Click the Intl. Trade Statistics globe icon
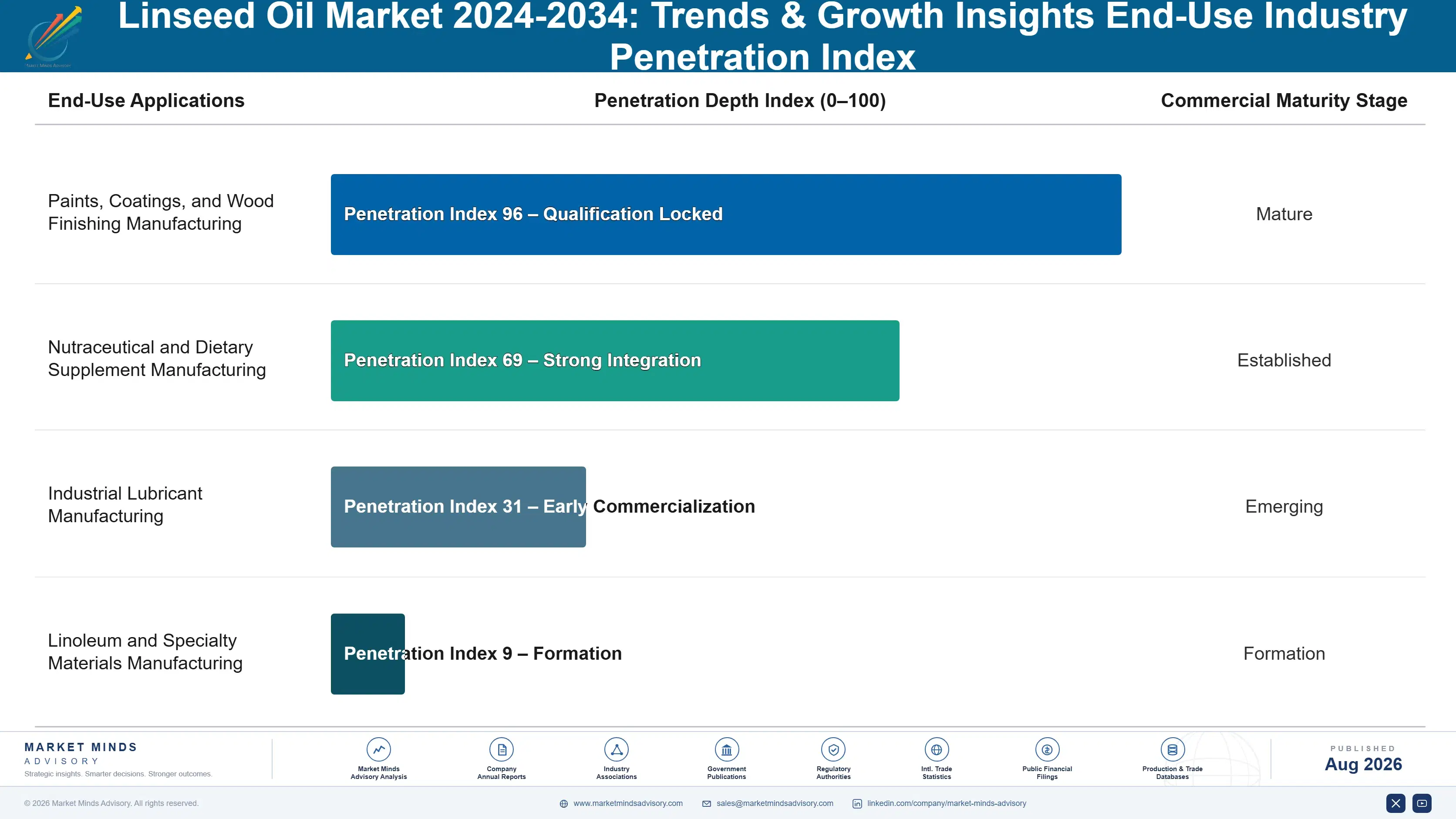Viewport: 1456px width, 819px height. pos(937,749)
